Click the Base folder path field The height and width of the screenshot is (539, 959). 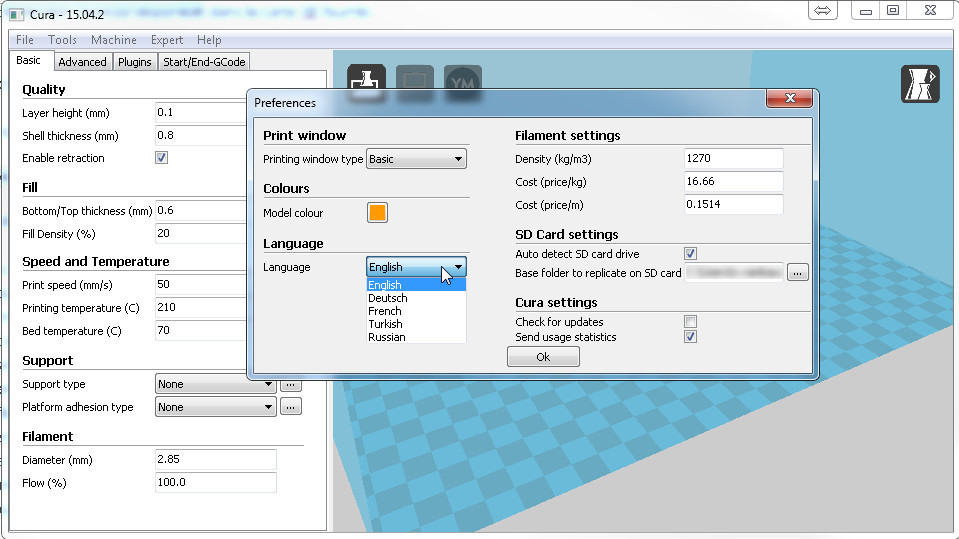coord(735,272)
